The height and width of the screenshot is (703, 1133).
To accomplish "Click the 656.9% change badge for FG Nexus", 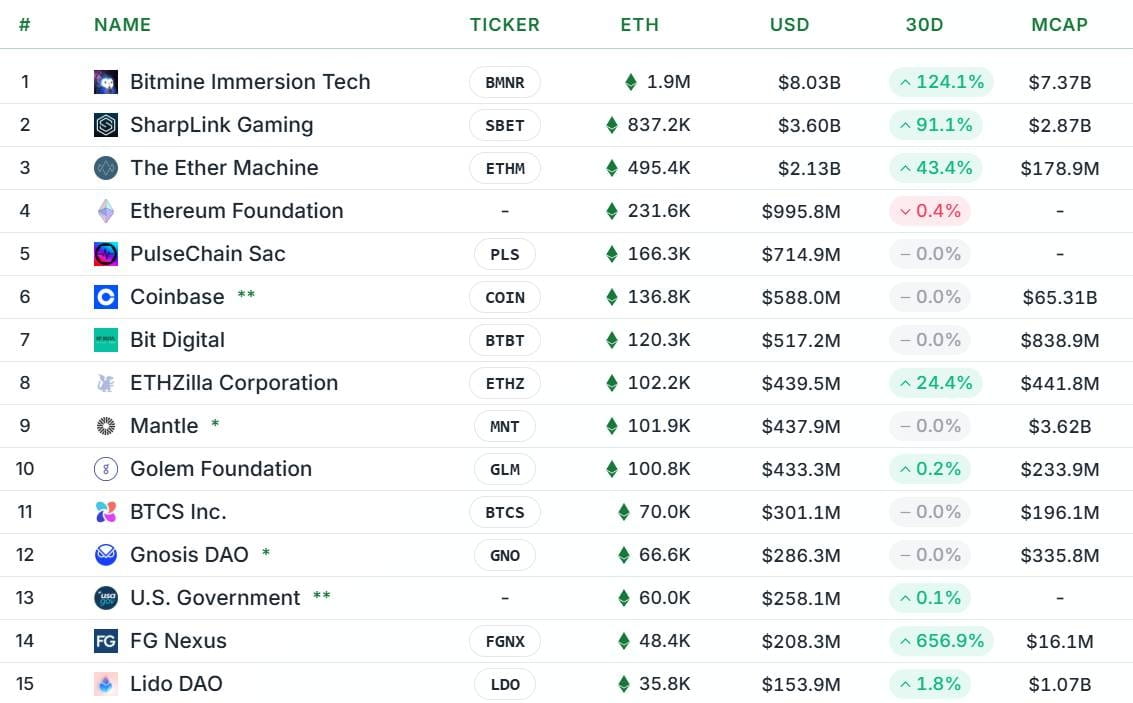I will coord(942,641).
